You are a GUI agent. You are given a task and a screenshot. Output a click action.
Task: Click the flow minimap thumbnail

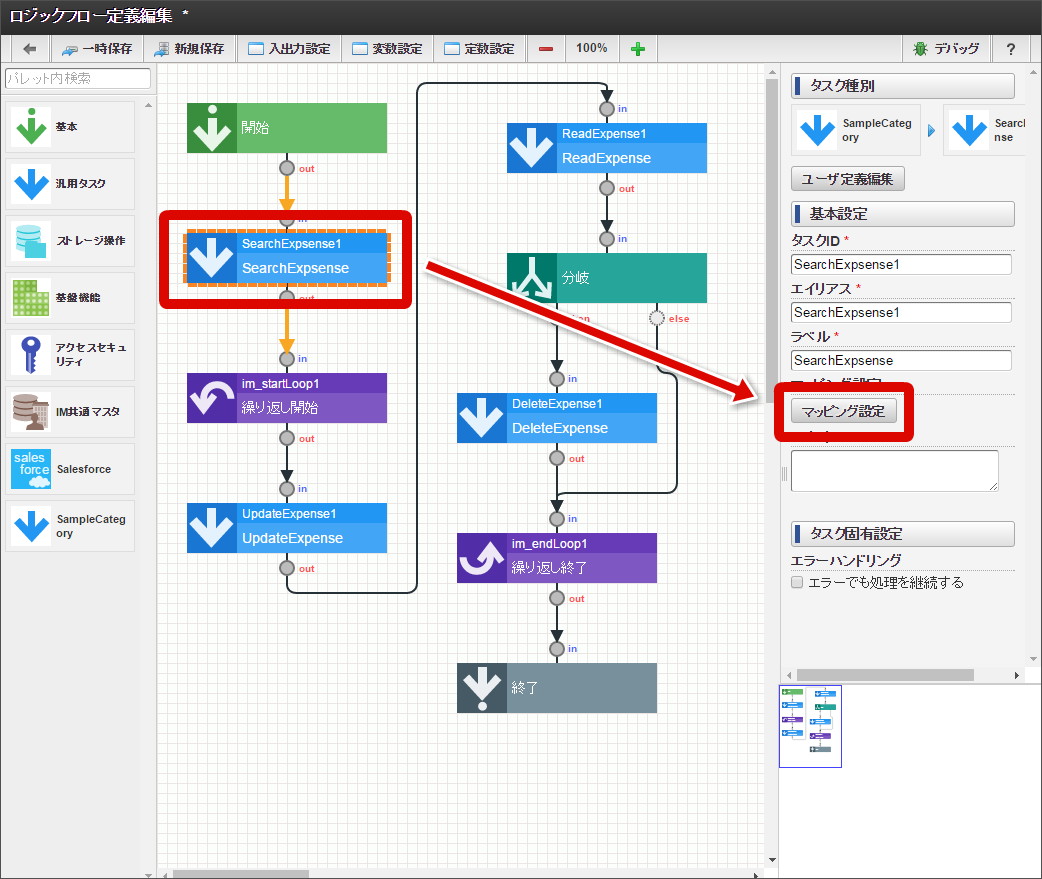click(810, 726)
